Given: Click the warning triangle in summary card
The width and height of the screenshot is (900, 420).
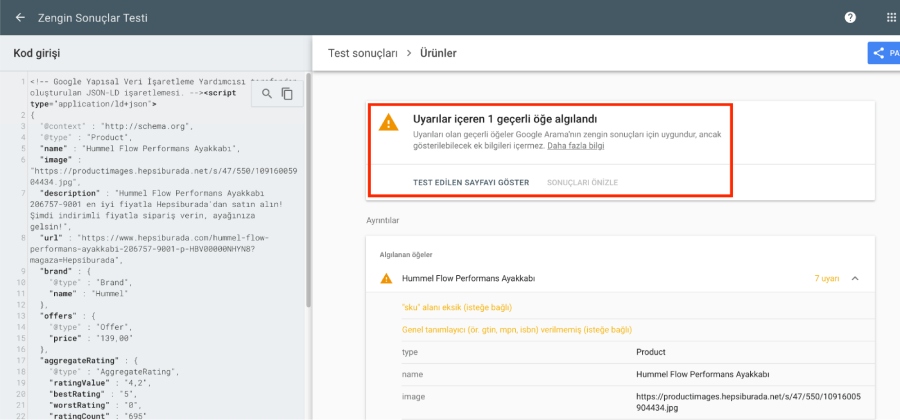Looking at the screenshot, I should click(x=389, y=122).
